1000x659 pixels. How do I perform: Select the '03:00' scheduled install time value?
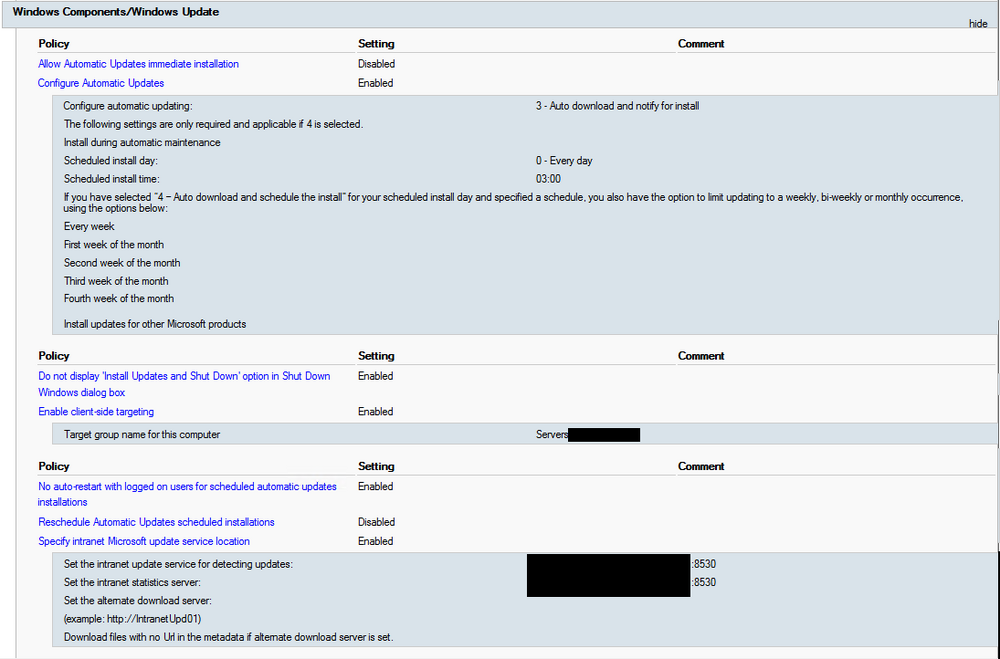pos(548,179)
